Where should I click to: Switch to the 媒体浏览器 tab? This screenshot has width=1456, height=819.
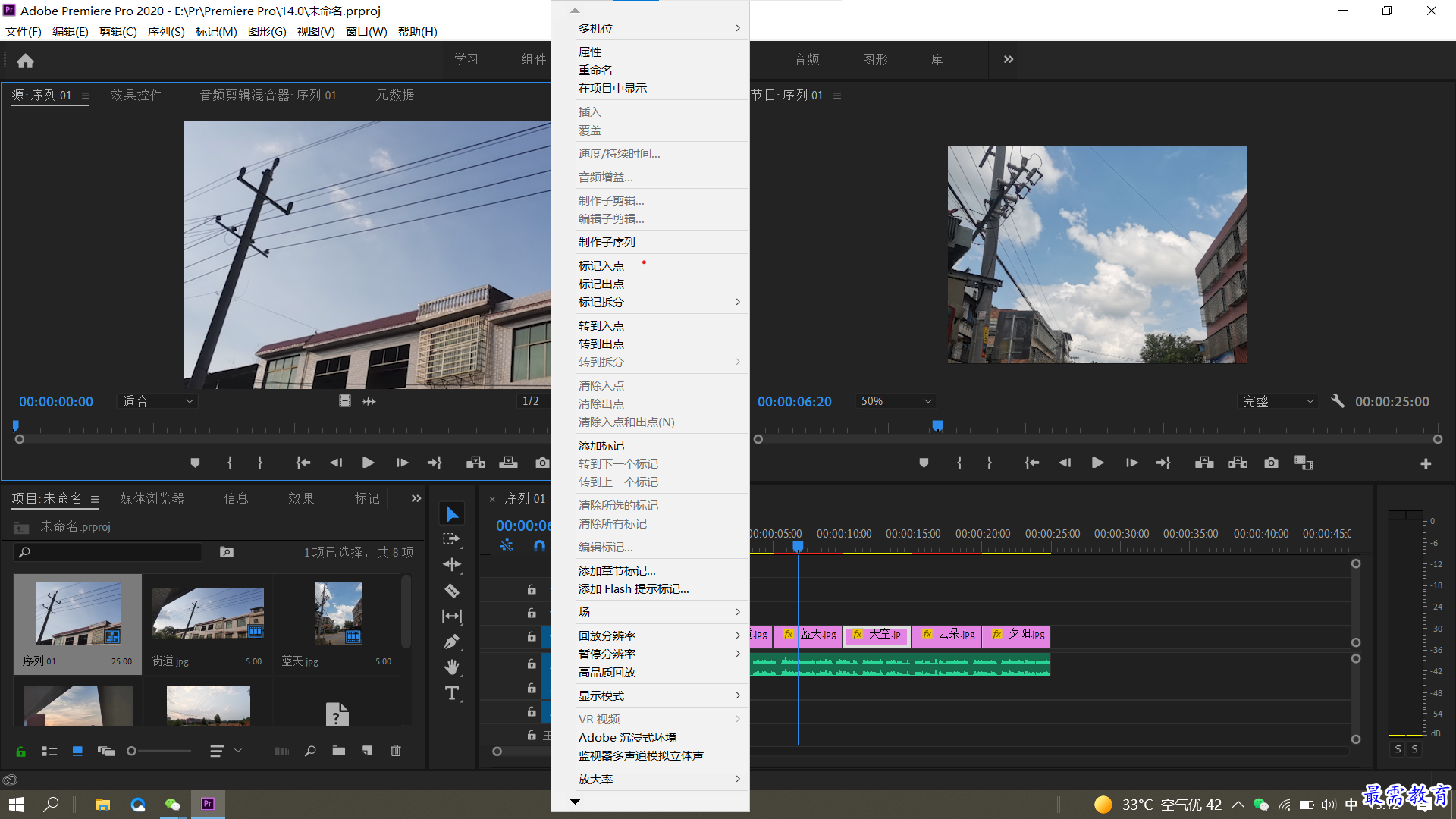tap(152, 498)
